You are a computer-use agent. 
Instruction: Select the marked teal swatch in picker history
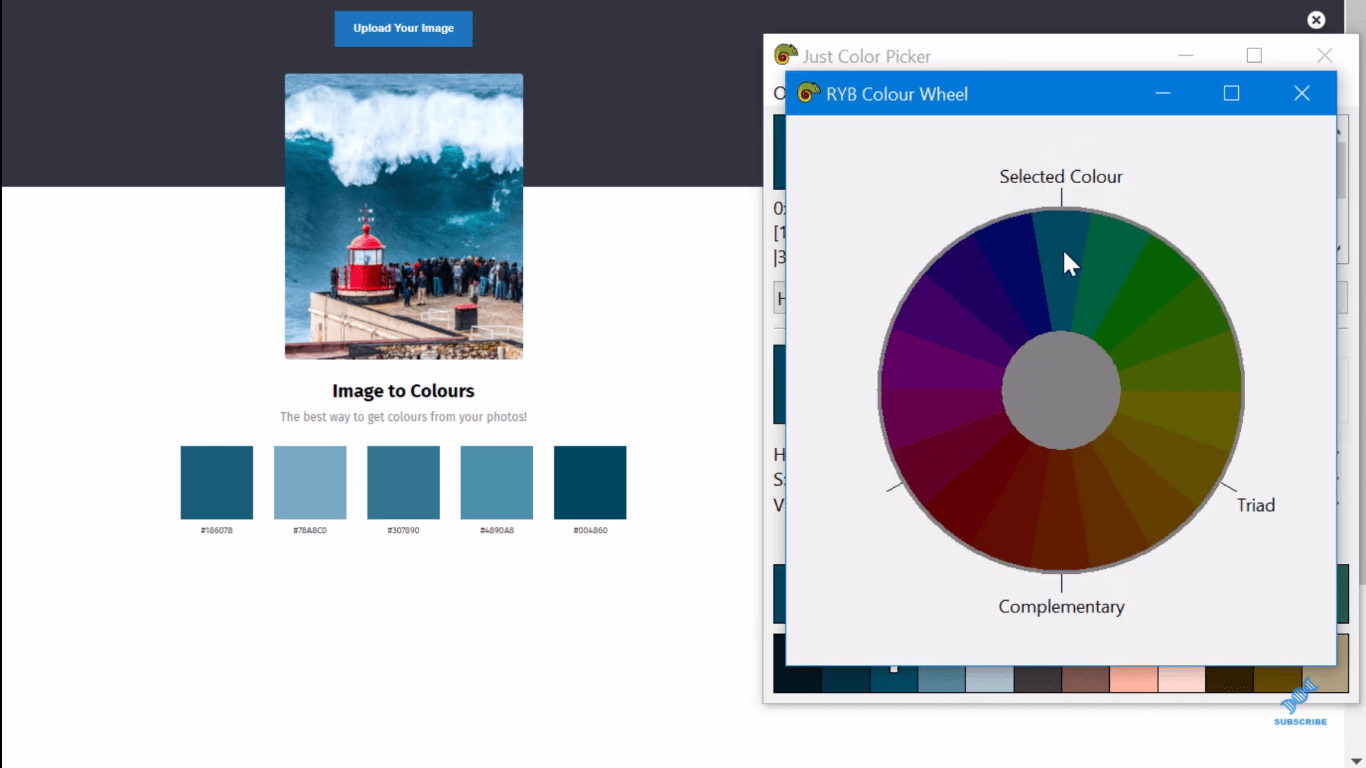point(894,679)
